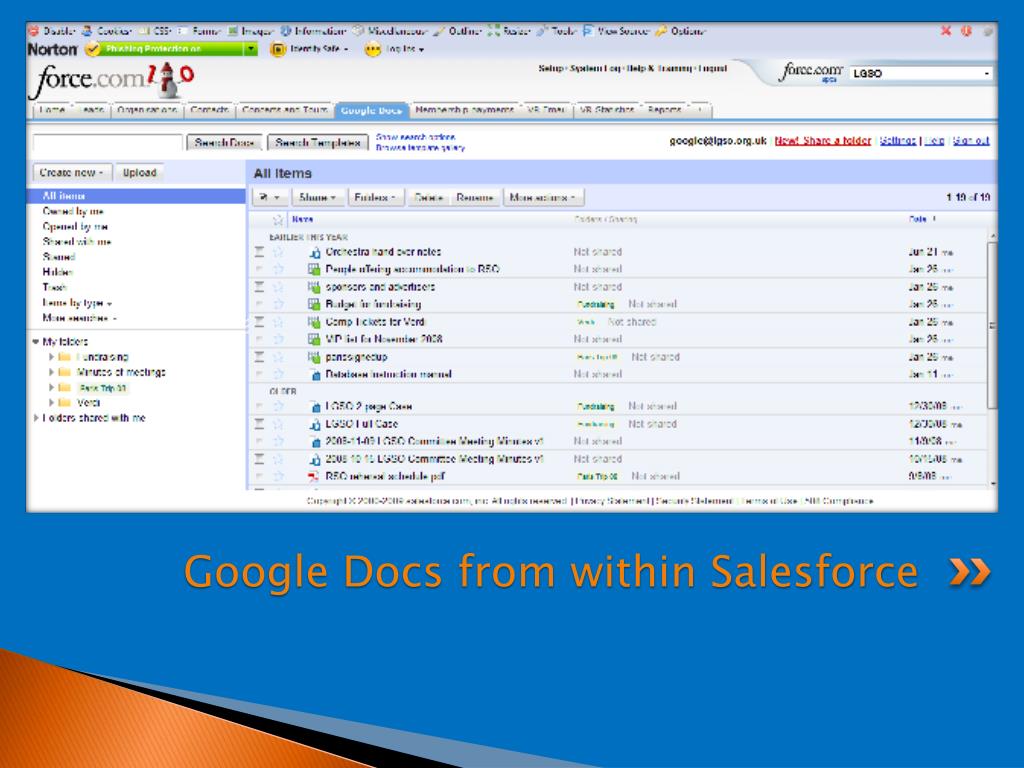This screenshot has width=1024, height=768.
Task: Switch to the Reports tab
Action: (x=664, y=110)
